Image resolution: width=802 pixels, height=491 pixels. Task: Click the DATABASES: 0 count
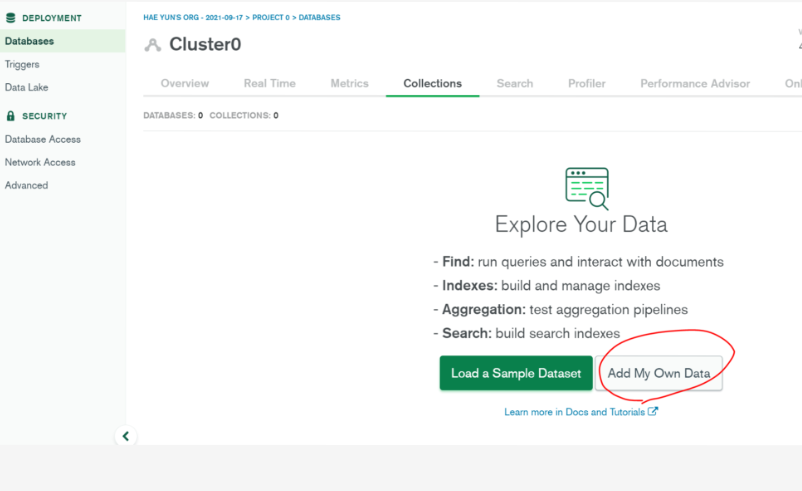coord(173,116)
